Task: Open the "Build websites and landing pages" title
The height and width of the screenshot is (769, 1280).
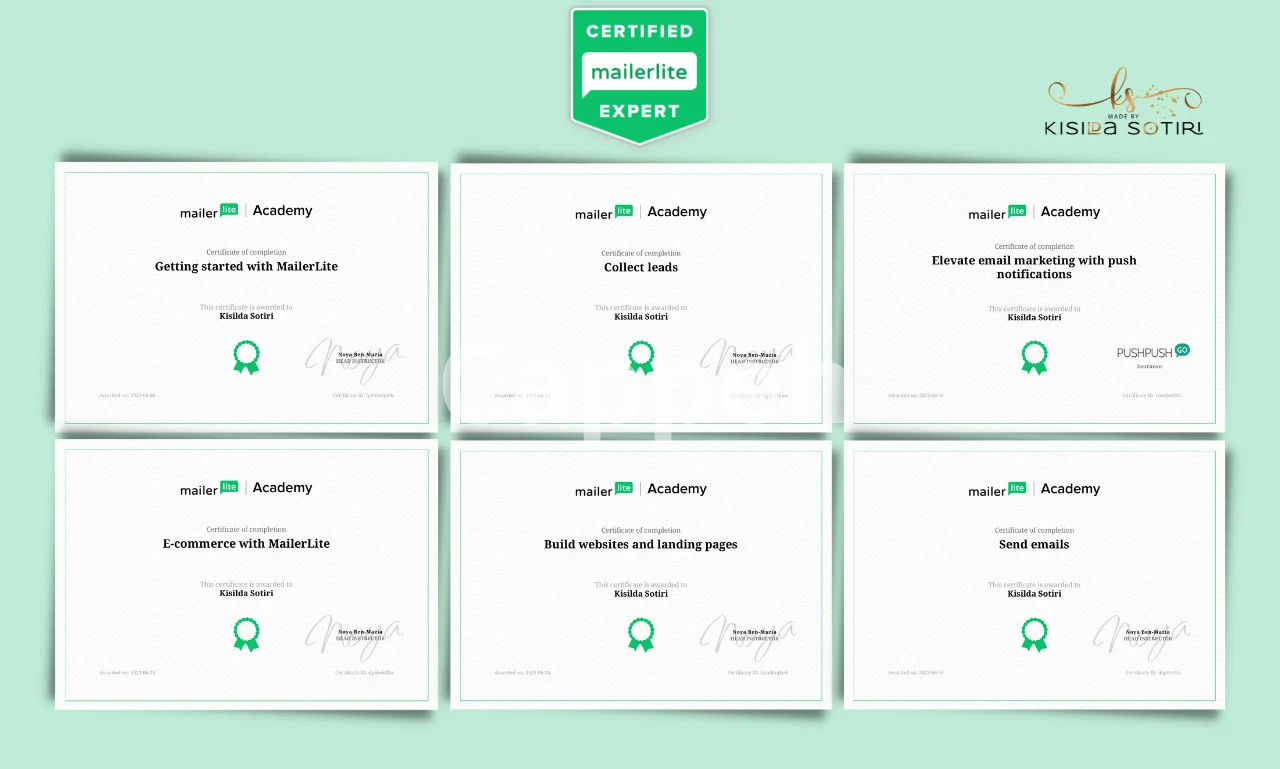Action: coord(641,545)
